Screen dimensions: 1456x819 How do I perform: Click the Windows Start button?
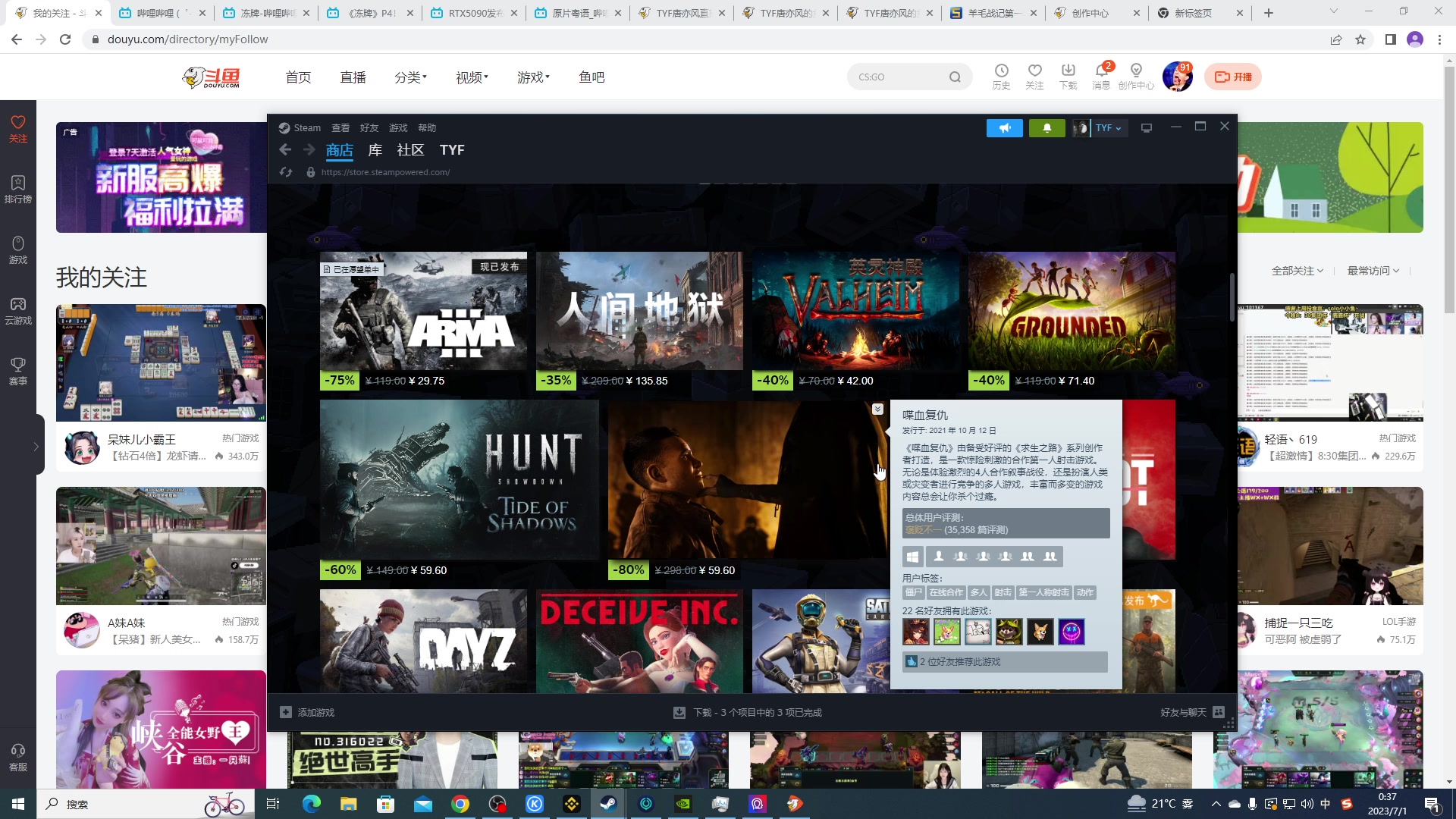click(18, 804)
